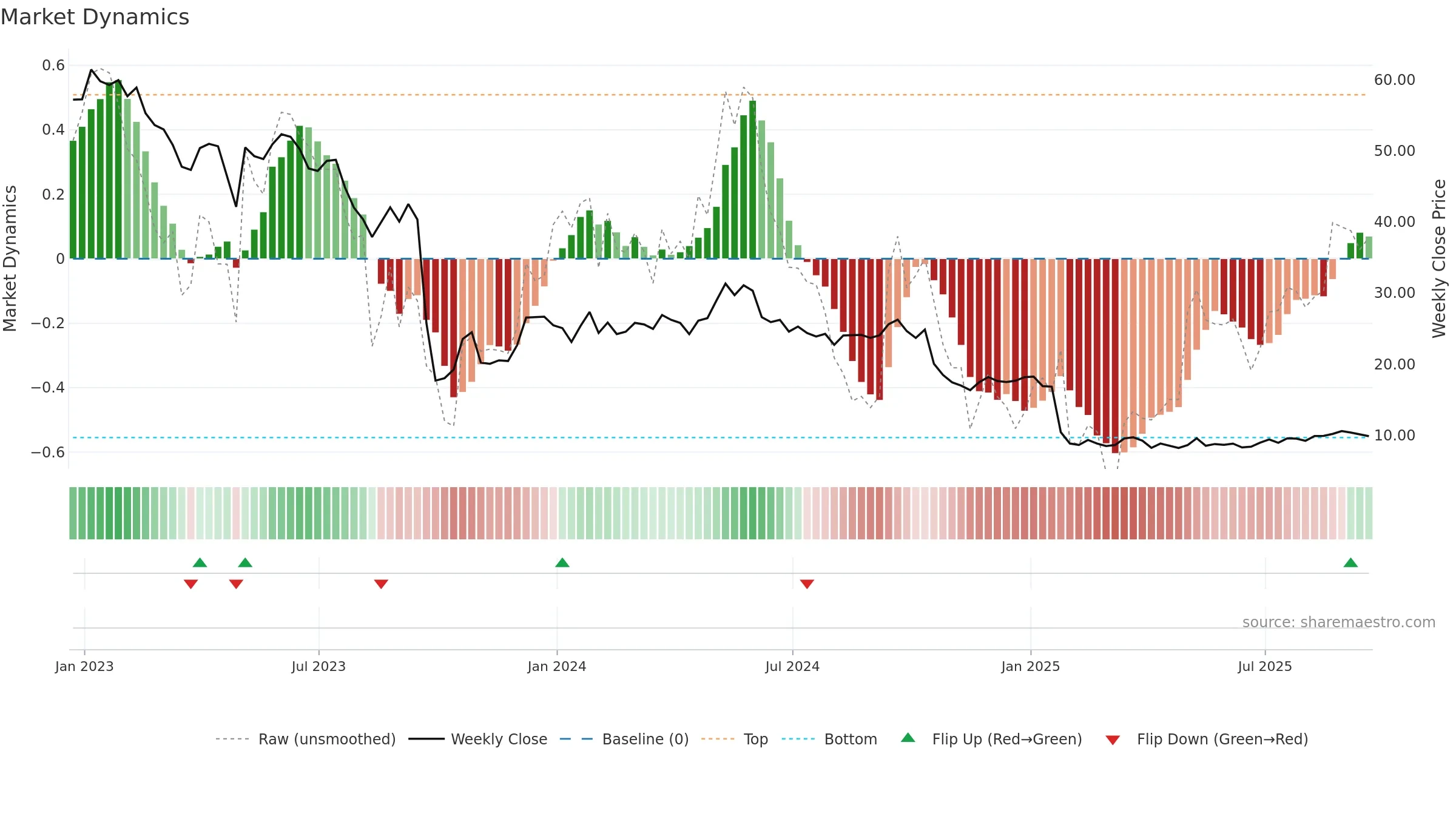Click the 20.00 price axis label
This screenshot has width=1456, height=819.
(x=1395, y=365)
